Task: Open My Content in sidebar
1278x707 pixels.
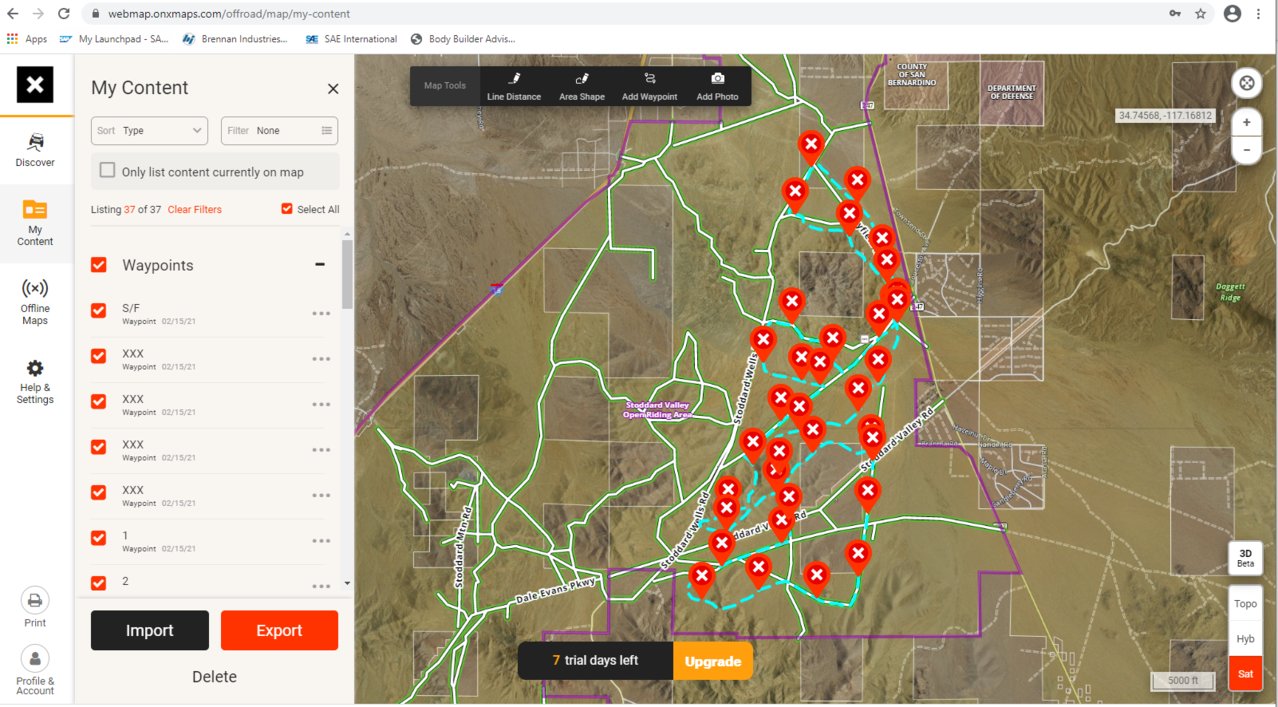Action: (35, 222)
